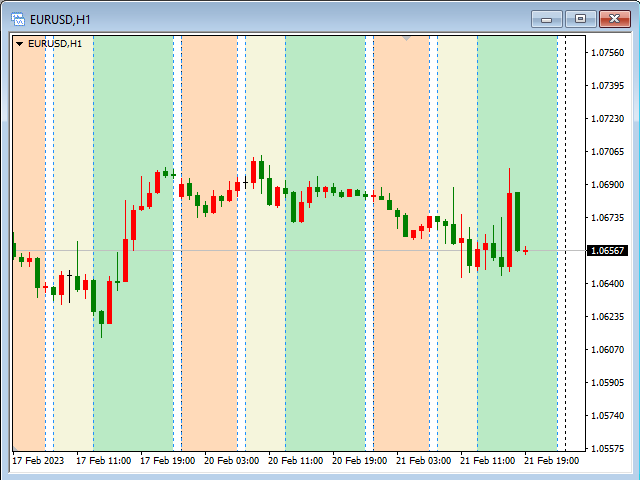Click the 17 Feb 2023 time label
This screenshot has height=480, width=640.
point(38,461)
